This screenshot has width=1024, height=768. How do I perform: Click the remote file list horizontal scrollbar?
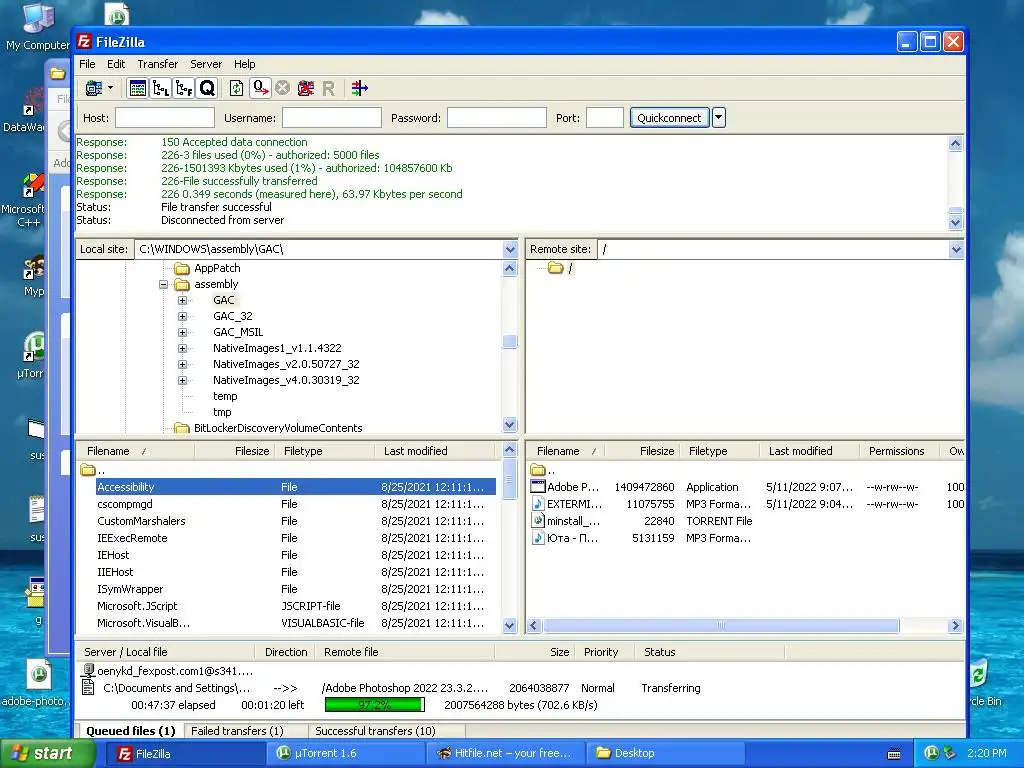pyautogui.click(x=721, y=626)
